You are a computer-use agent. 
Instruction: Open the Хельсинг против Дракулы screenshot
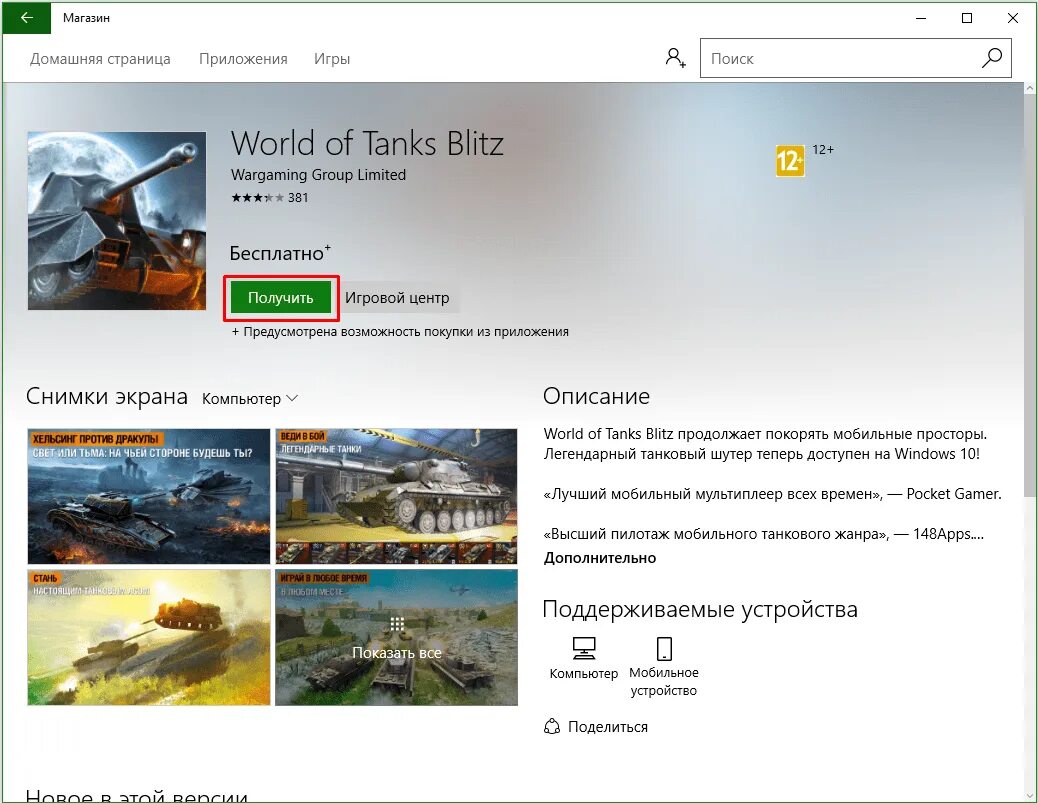coord(149,496)
